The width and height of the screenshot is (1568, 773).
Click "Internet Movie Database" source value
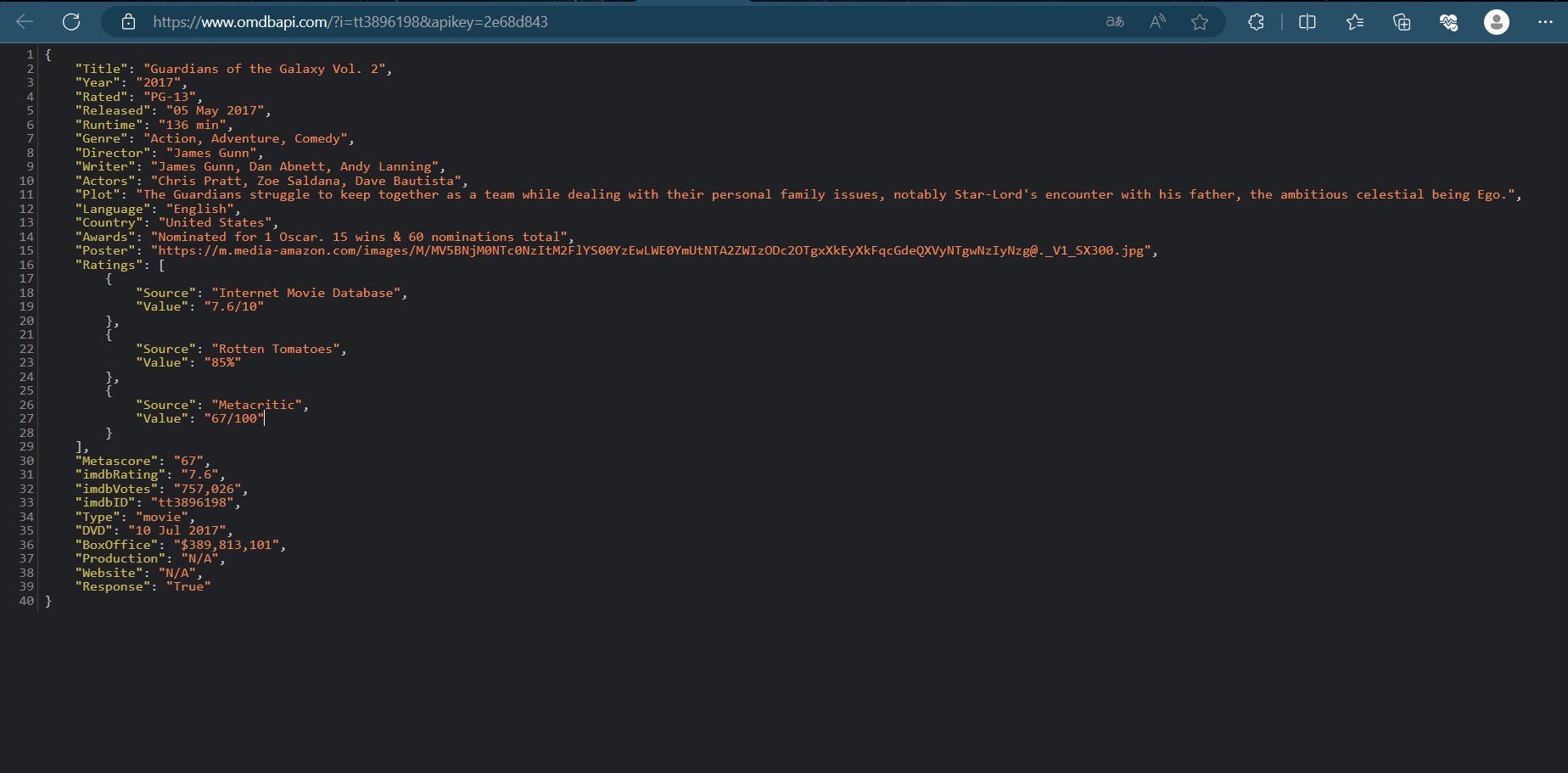[x=306, y=293]
